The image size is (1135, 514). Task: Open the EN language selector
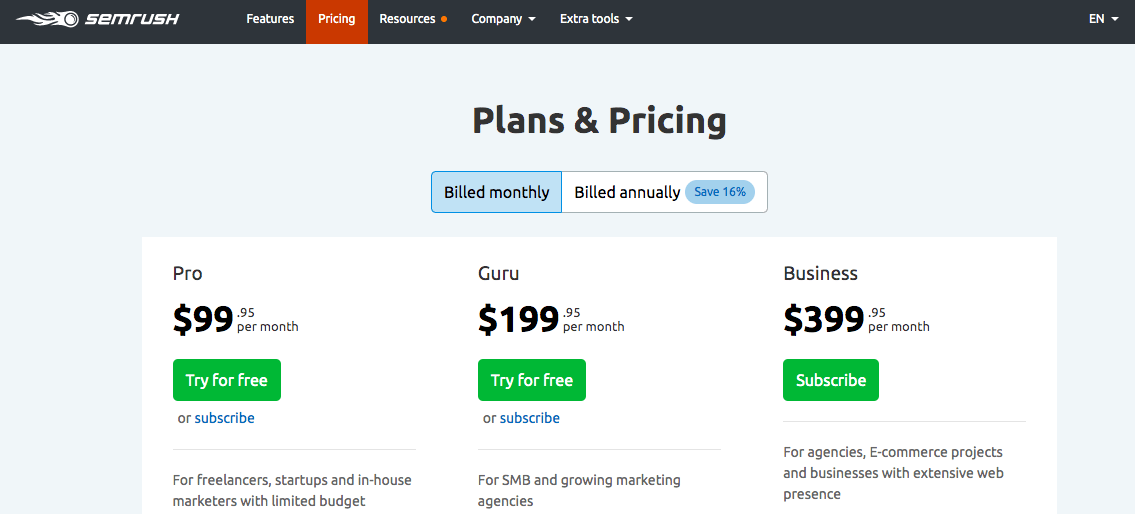(1103, 19)
